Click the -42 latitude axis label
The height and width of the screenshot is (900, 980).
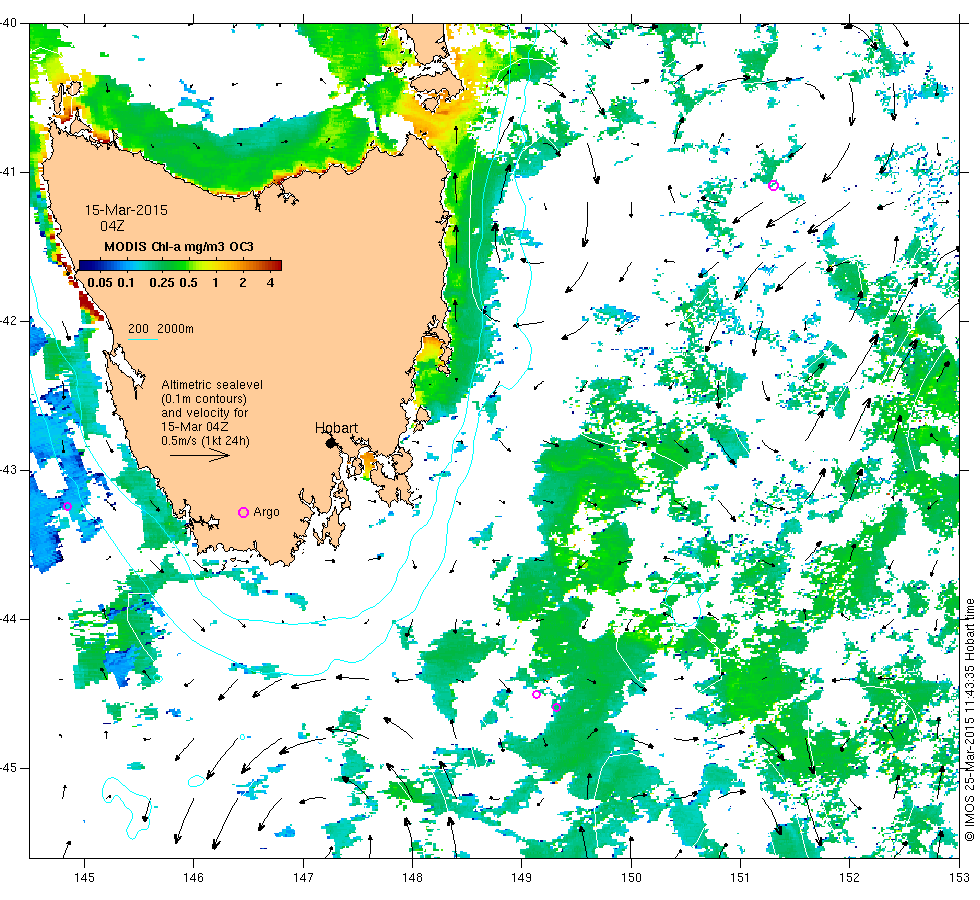coord(9,321)
